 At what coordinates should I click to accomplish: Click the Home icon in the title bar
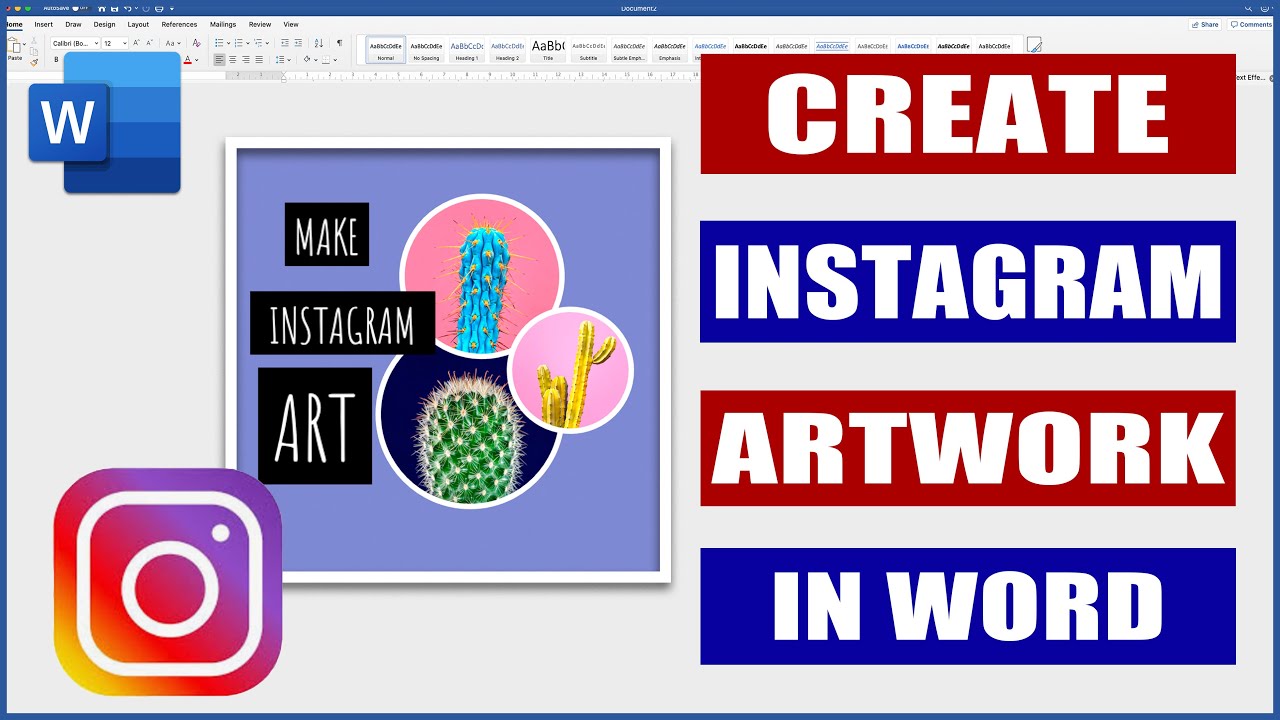(101, 9)
